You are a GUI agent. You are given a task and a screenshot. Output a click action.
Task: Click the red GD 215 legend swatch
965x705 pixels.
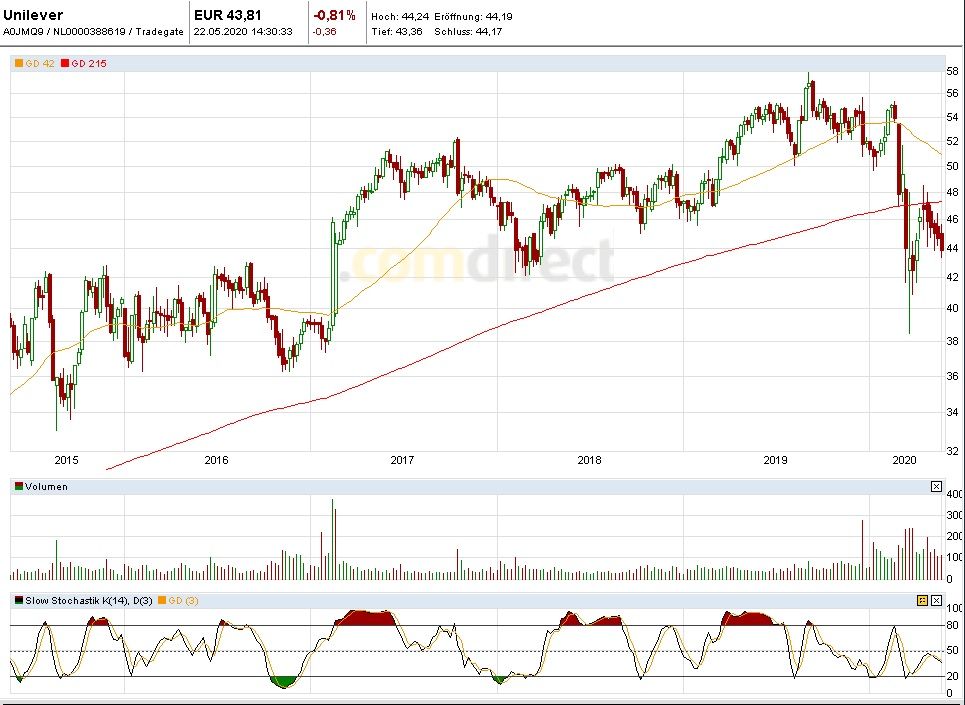65,64
